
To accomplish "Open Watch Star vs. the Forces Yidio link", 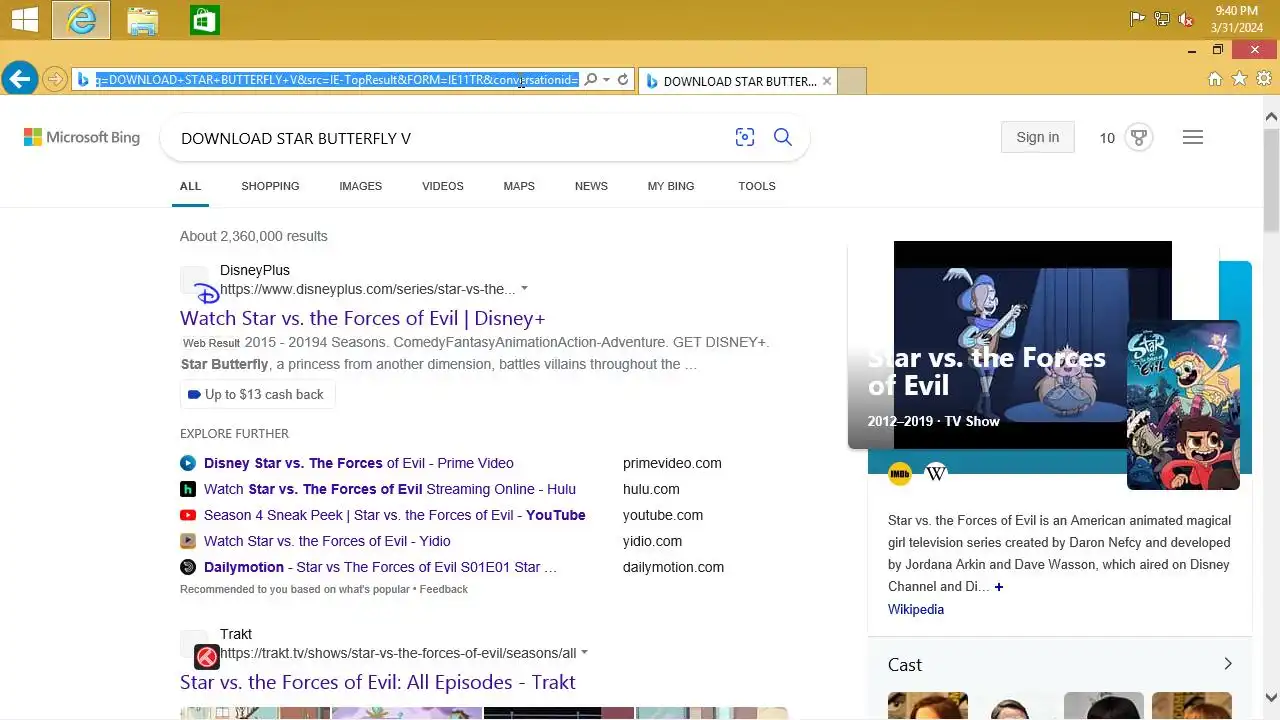I will [327, 541].
